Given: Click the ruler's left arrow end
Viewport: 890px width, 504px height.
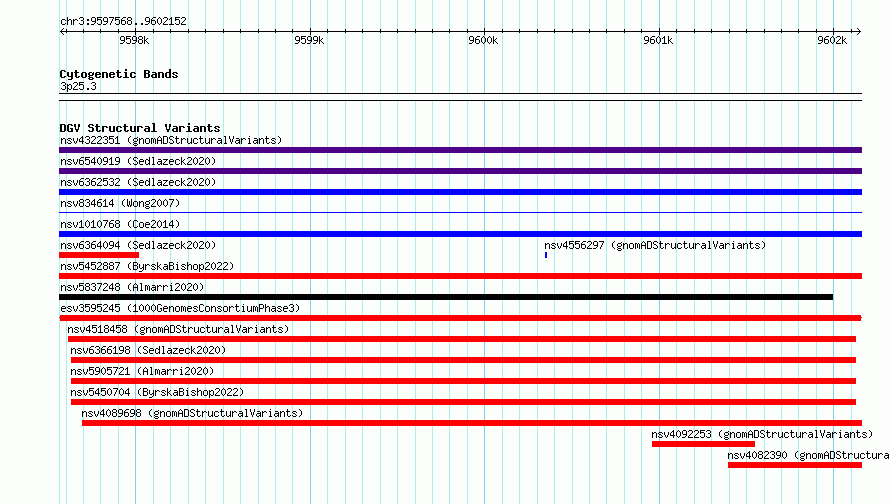Looking at the screenshot, I should click(x=62, y=31).
